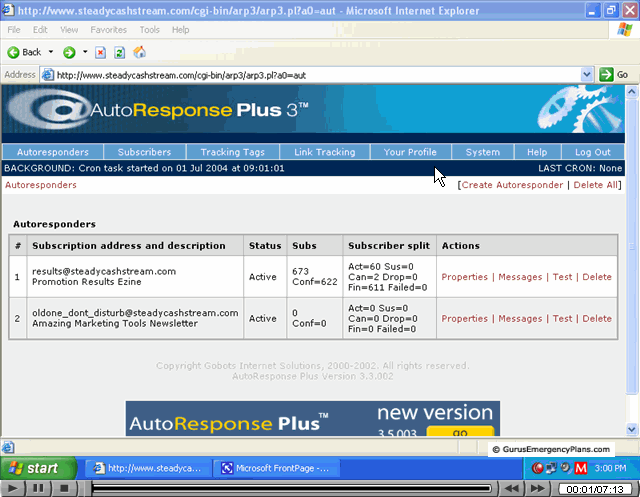This screenshot has width=640, height=497.
Task: Click the Log Out tab
Action: coord(593,152)
